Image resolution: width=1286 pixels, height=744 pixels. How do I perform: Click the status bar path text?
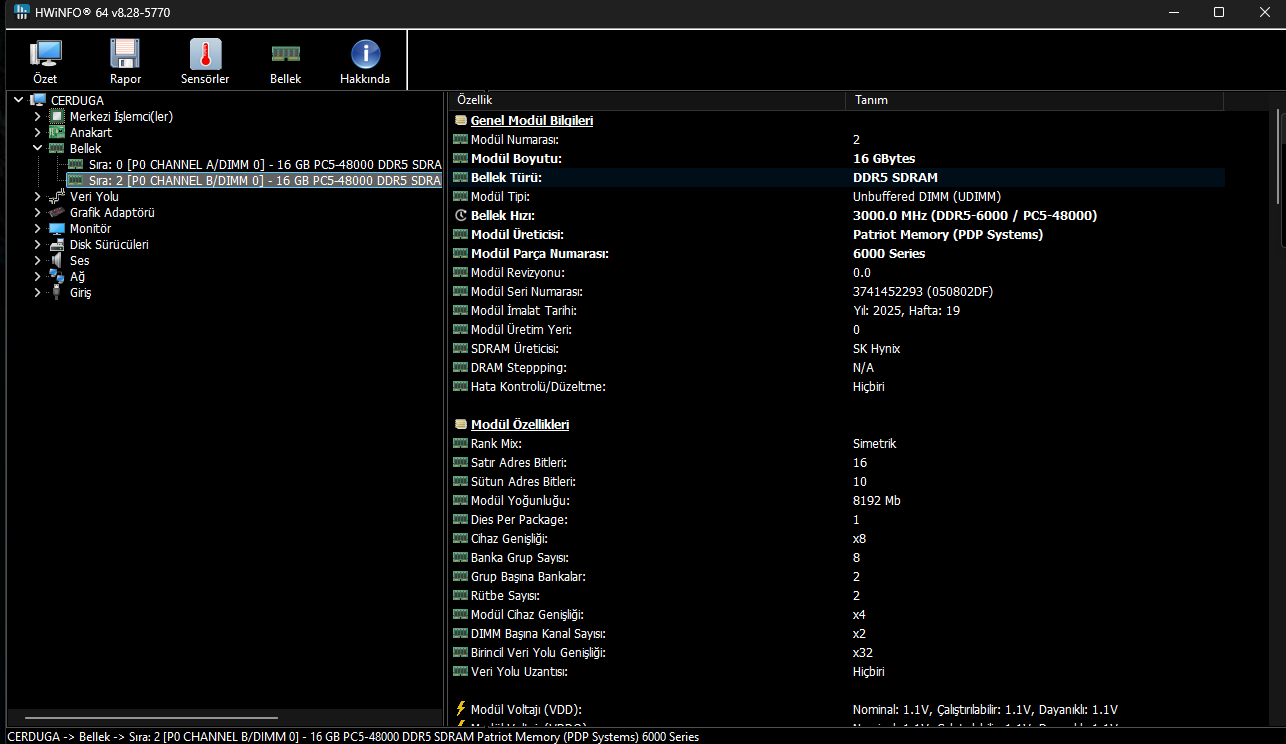pyautogui.click(x=353, y=737)
